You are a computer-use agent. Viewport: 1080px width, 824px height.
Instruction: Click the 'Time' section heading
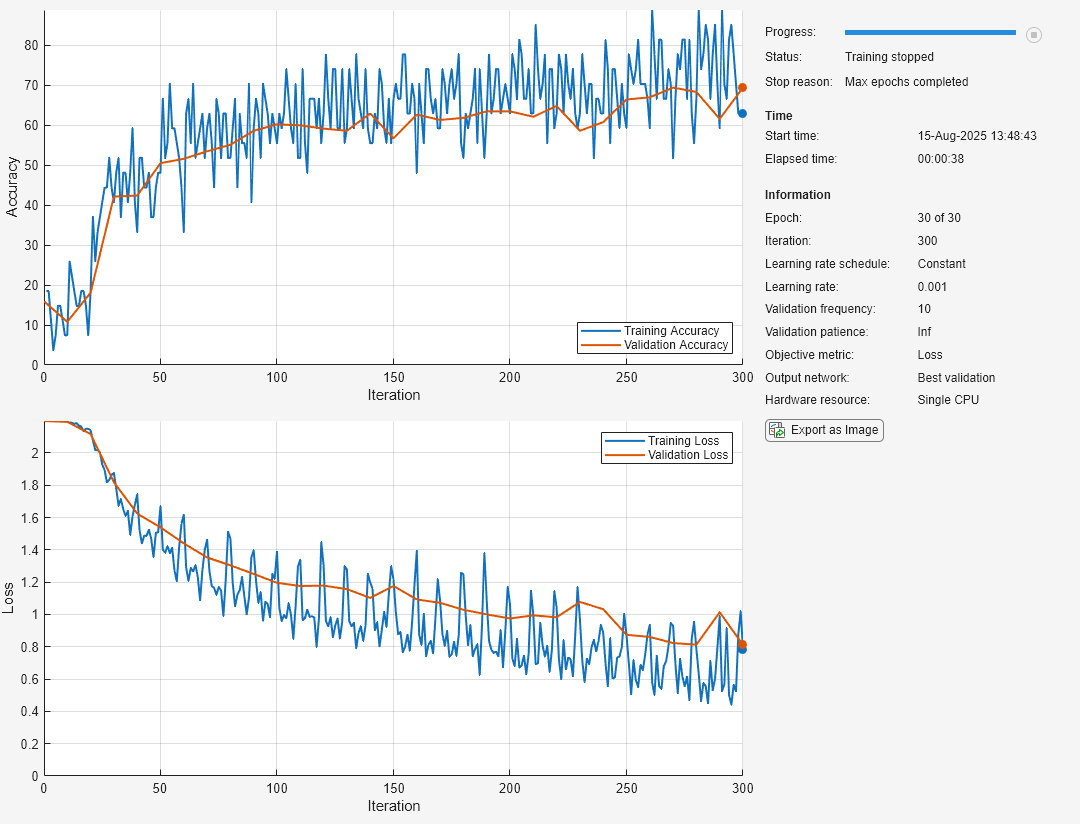(778, 116)
